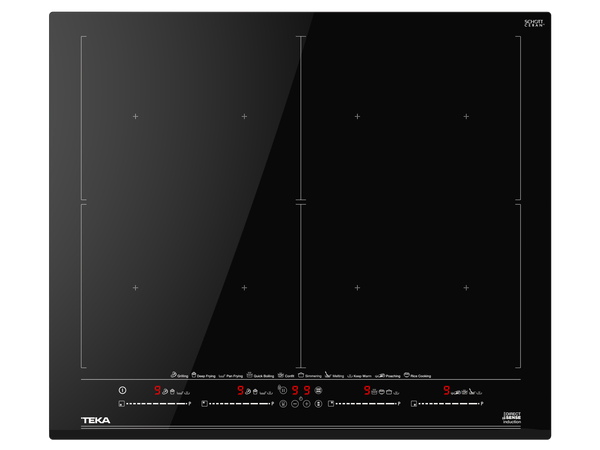The height and width of the screenshot is (450, 600).
Task: Click the 'Deep Frying' legend label
Action: click(x=206, y=376)
